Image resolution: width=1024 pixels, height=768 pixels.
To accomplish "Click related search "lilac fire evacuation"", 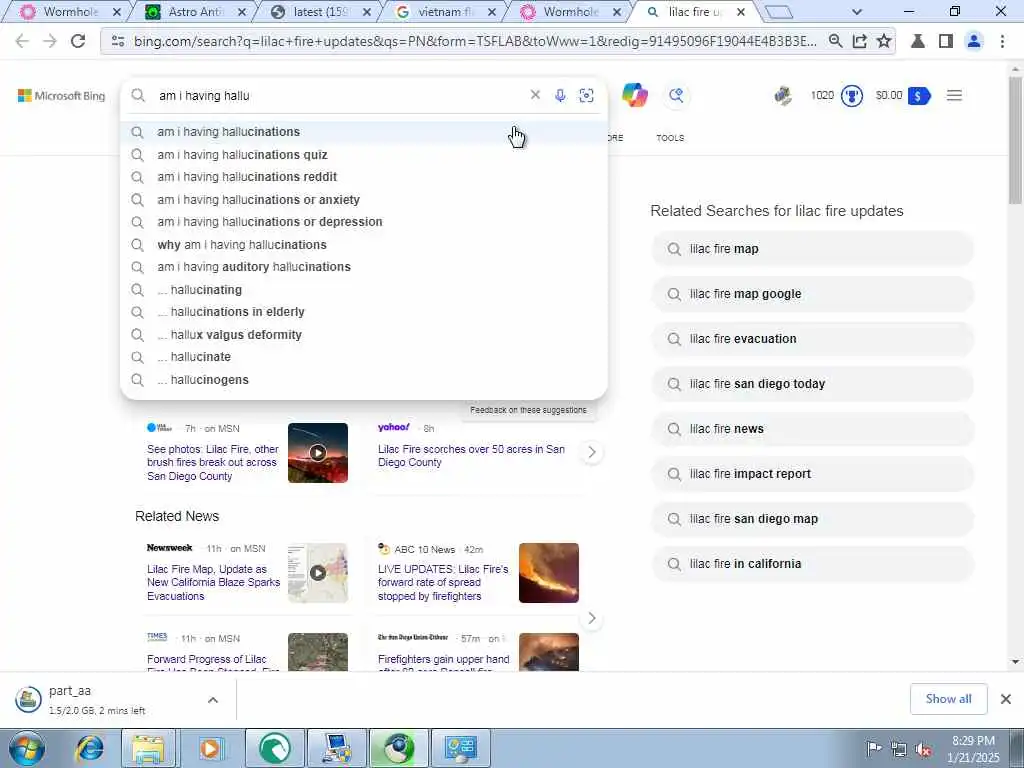I will point(812,339).
